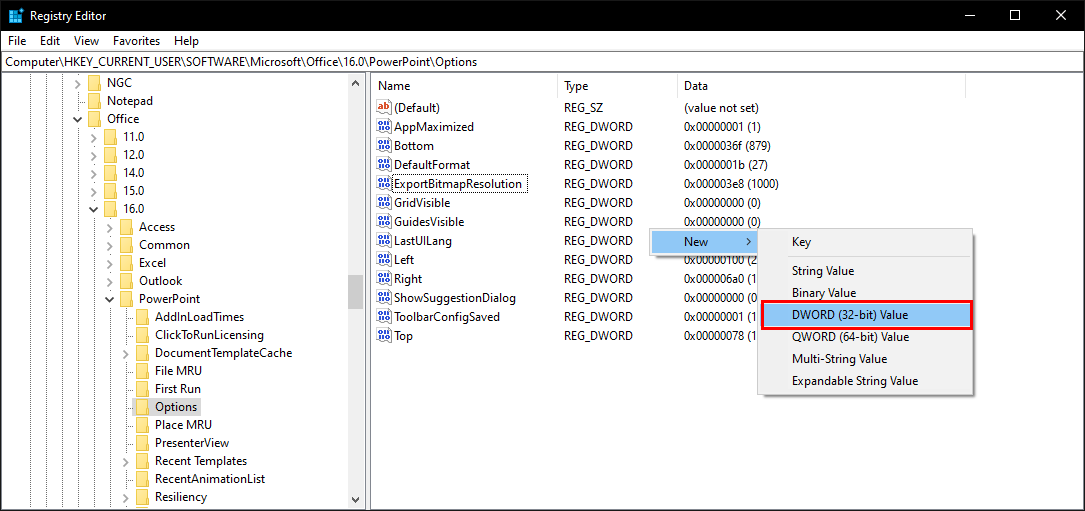This screenshot has height=511, width=1085.
Task: Click the Registry Editor title bar icon
Action: tap(16, 16)
